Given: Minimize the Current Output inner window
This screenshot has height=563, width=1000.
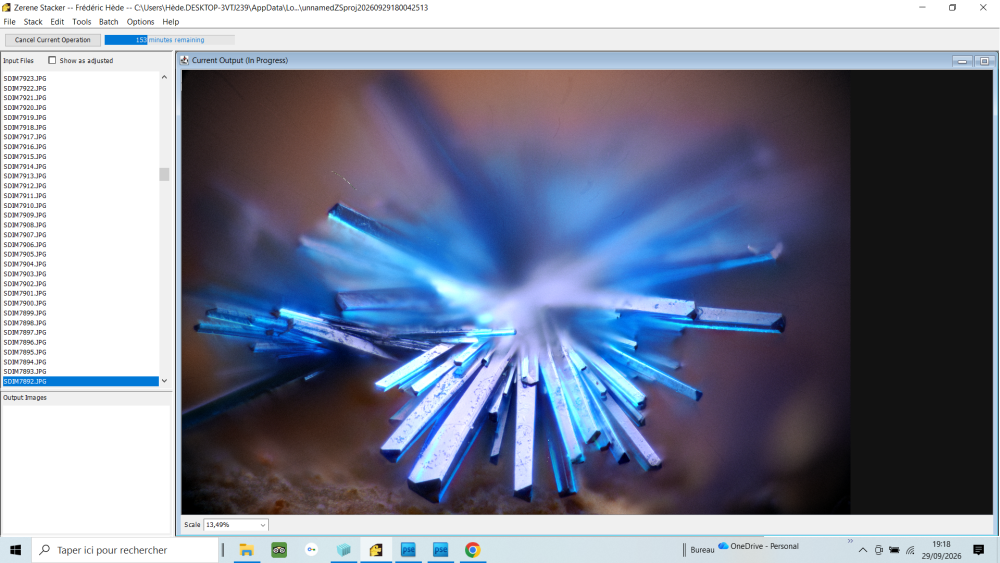Looking at the screenshot, I should click(962, 61).
